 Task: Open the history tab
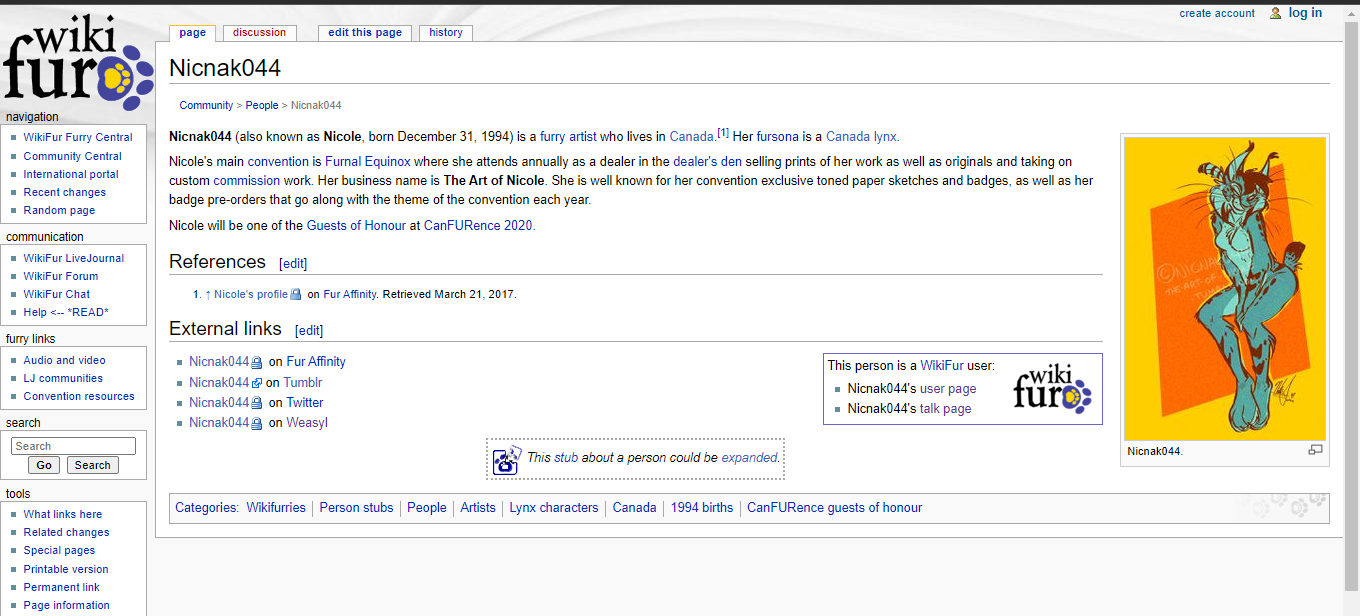446,33
